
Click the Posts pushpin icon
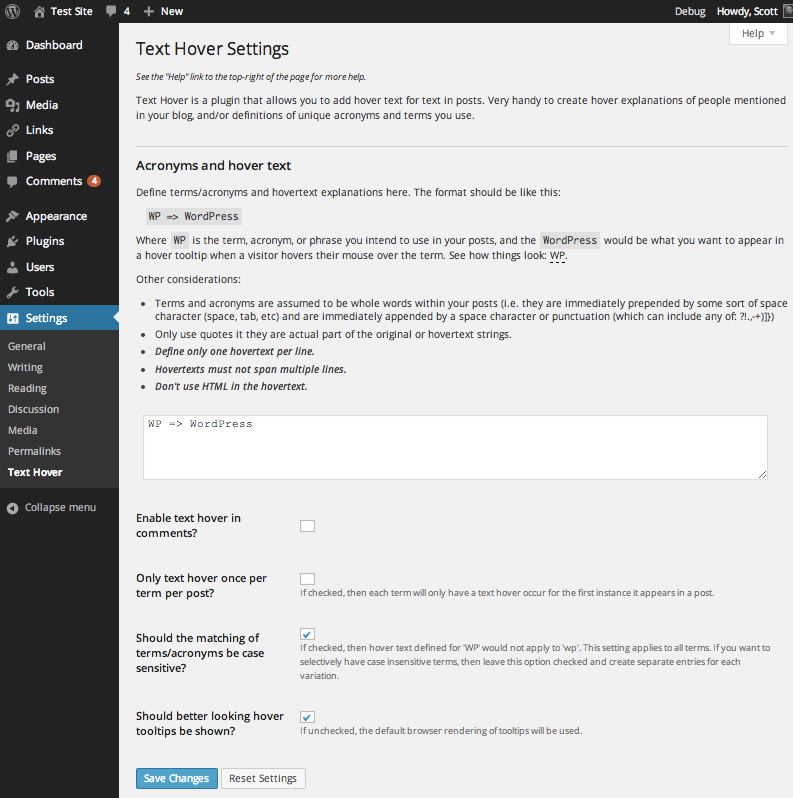[x=12, y=79]
